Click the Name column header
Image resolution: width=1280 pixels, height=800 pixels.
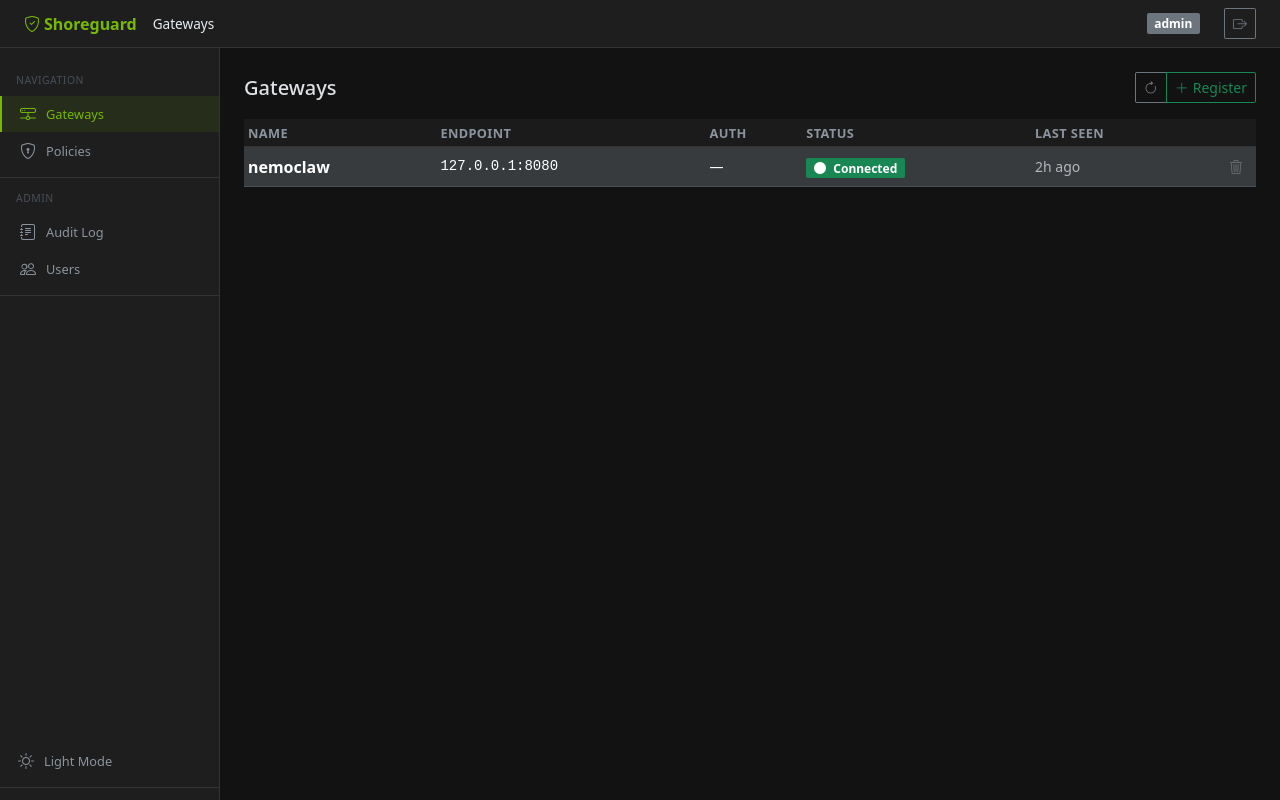pyautogui.click(x=268, y=133)
